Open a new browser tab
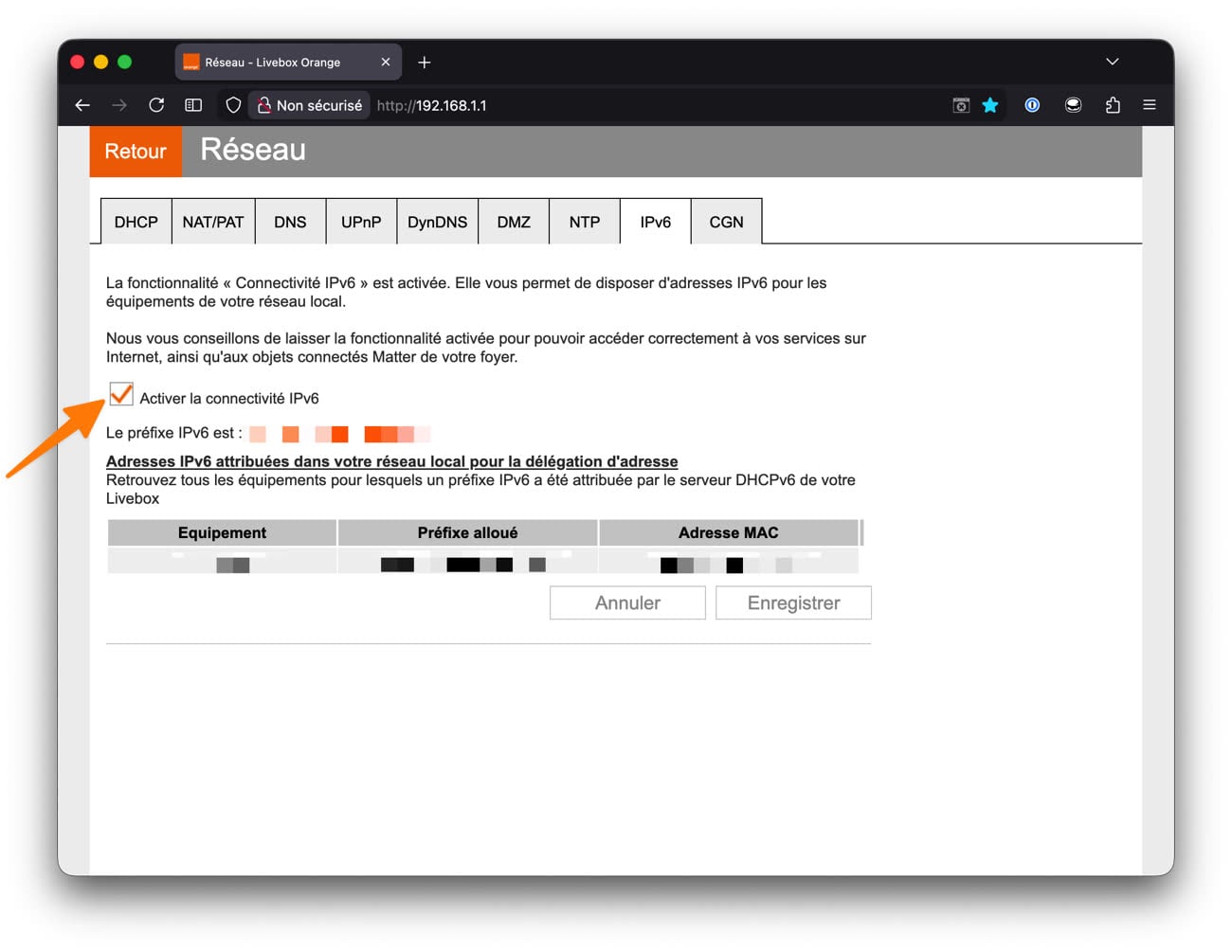Image resolution: width=1232 pixels, height=952 pixels. (425, 63)
